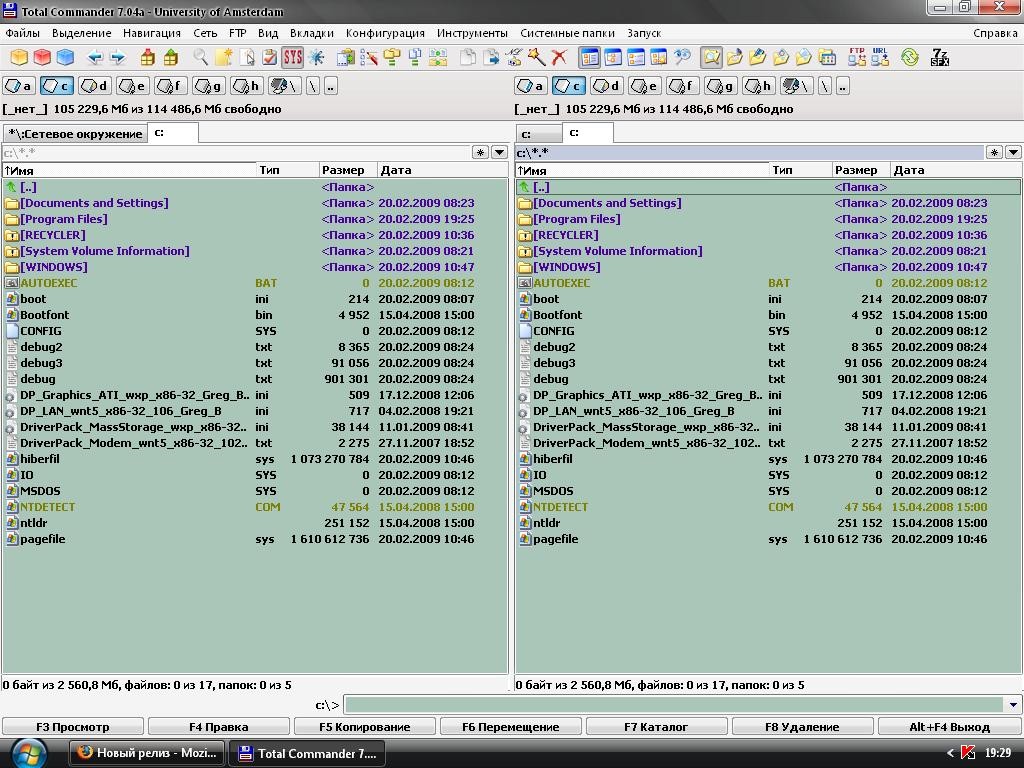
Task: Open the Выделение menu
Action: tap(82, 33)
